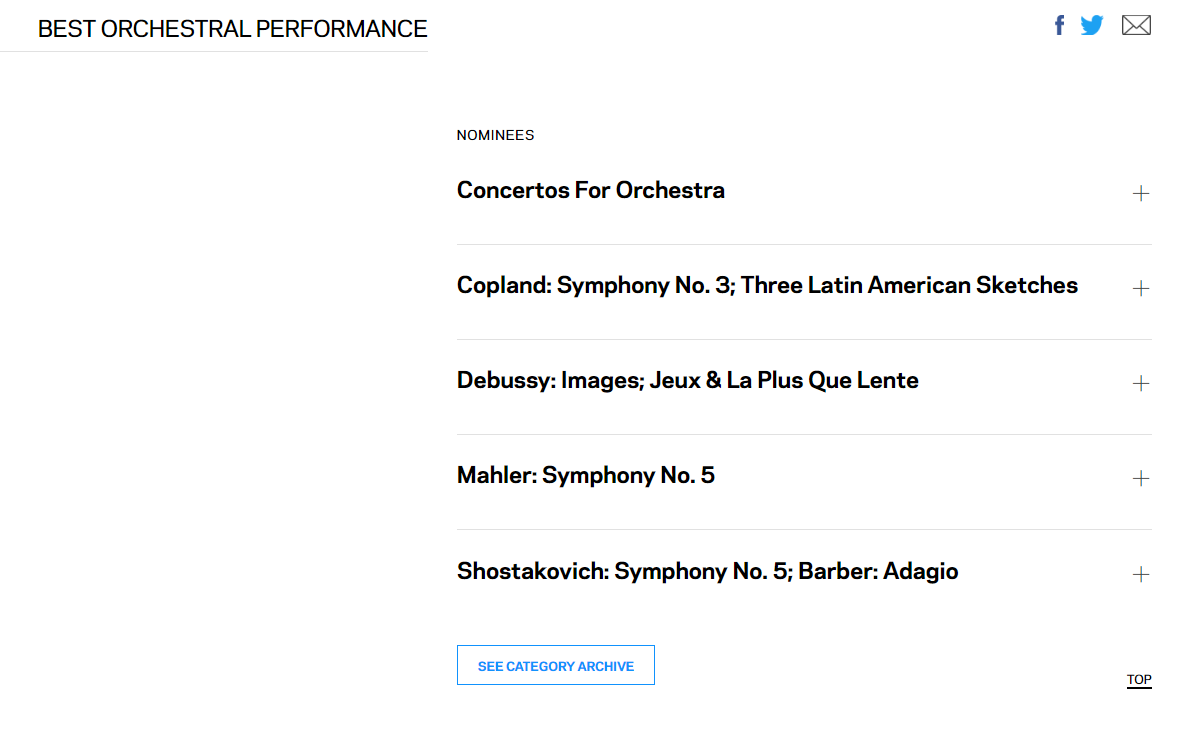Open the Copland: Symphony No. 3 nominee title

pos(600,285)
